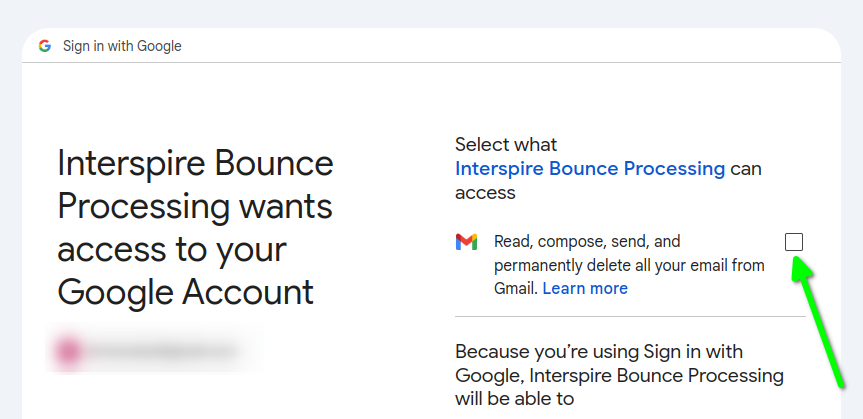The height and width of the screenshot is (419, 863).
Task: Click the 'Read, compose, send' permission text
Action: (x=629, y=265)
